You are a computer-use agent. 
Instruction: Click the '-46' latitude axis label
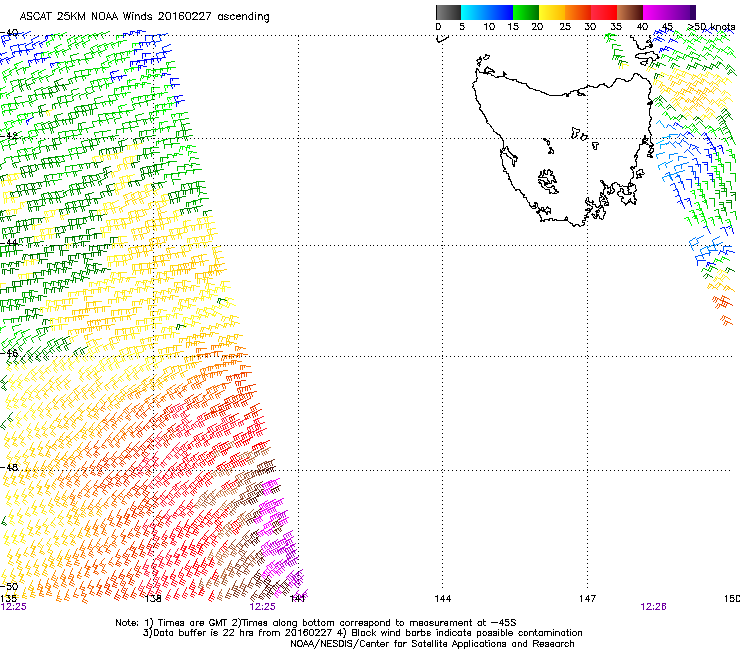[9, 353]
